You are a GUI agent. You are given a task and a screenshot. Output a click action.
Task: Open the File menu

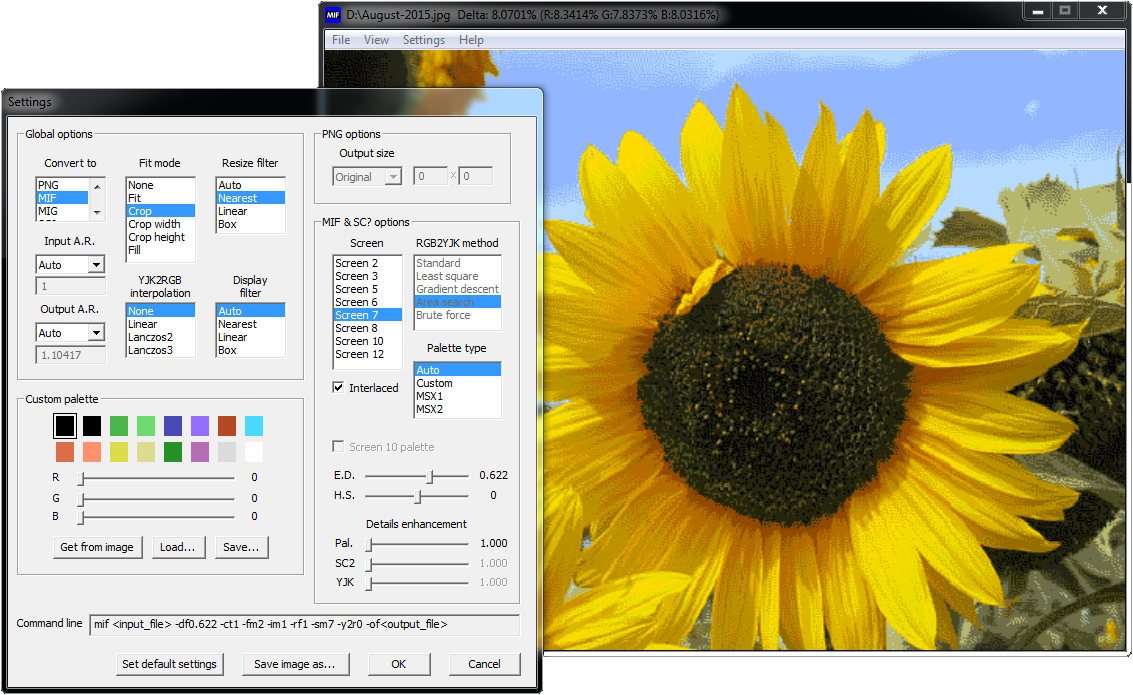(341, 40)
